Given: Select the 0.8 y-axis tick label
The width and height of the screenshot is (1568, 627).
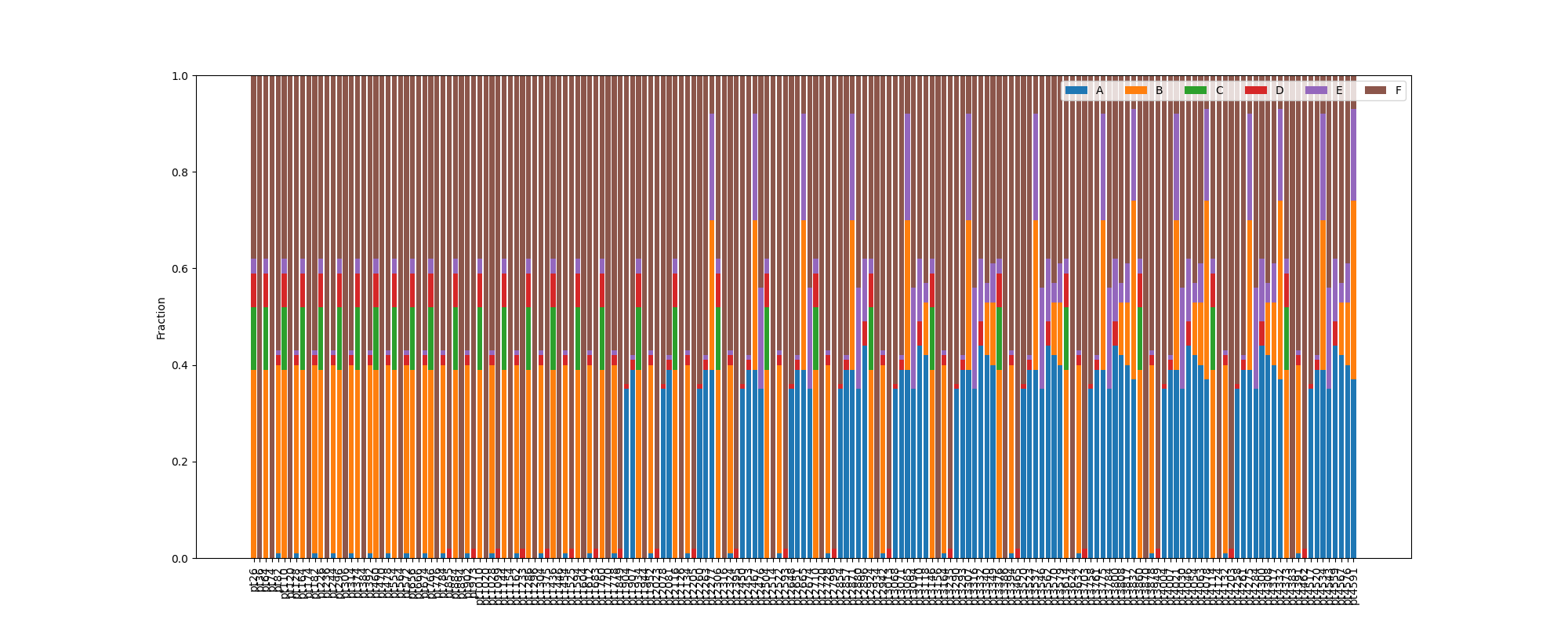Looking at the screenshot, I should tap(180, 172).
